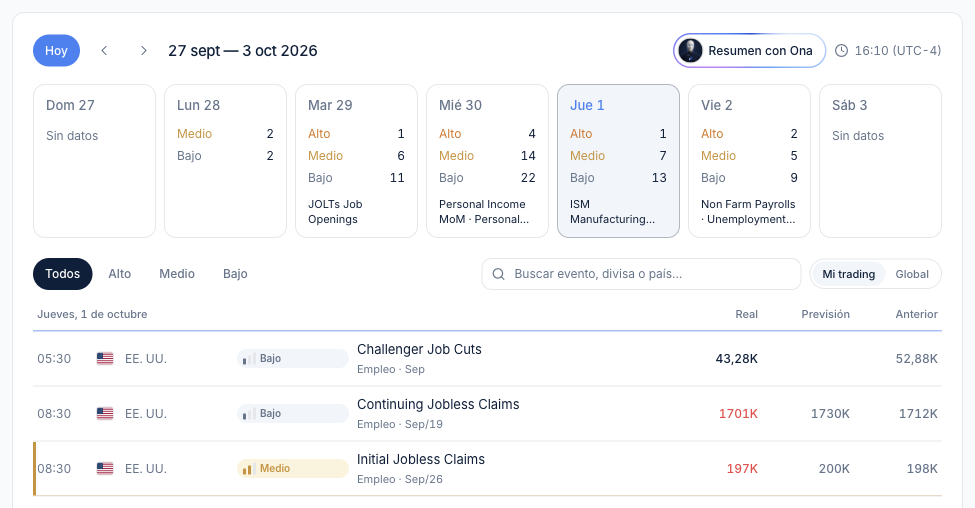Click Bajo impact badge for Challenger Job Cuts
The image size is (975, 508).
[x=293, y=359]
